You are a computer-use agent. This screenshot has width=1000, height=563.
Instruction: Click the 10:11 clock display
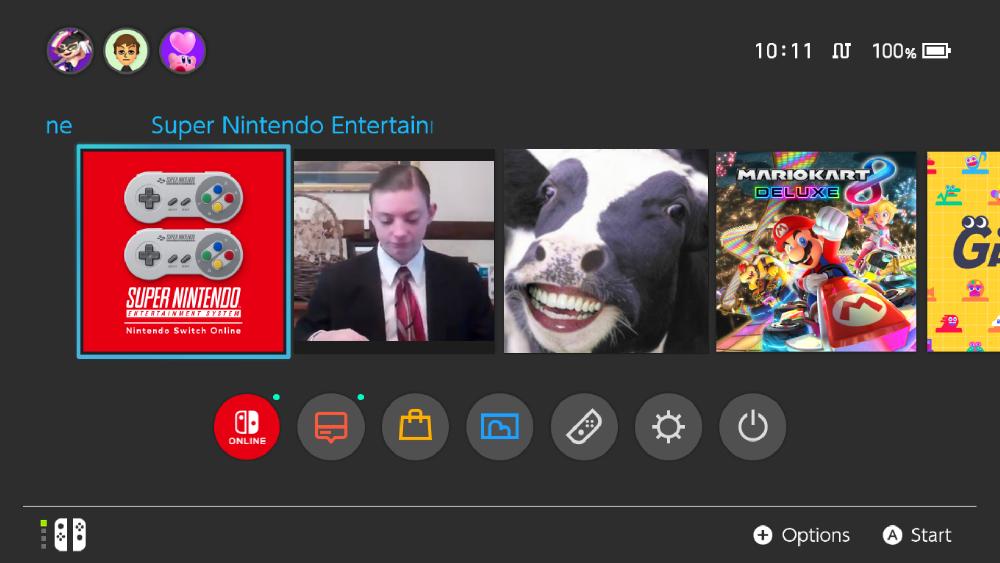coord(783,50)
